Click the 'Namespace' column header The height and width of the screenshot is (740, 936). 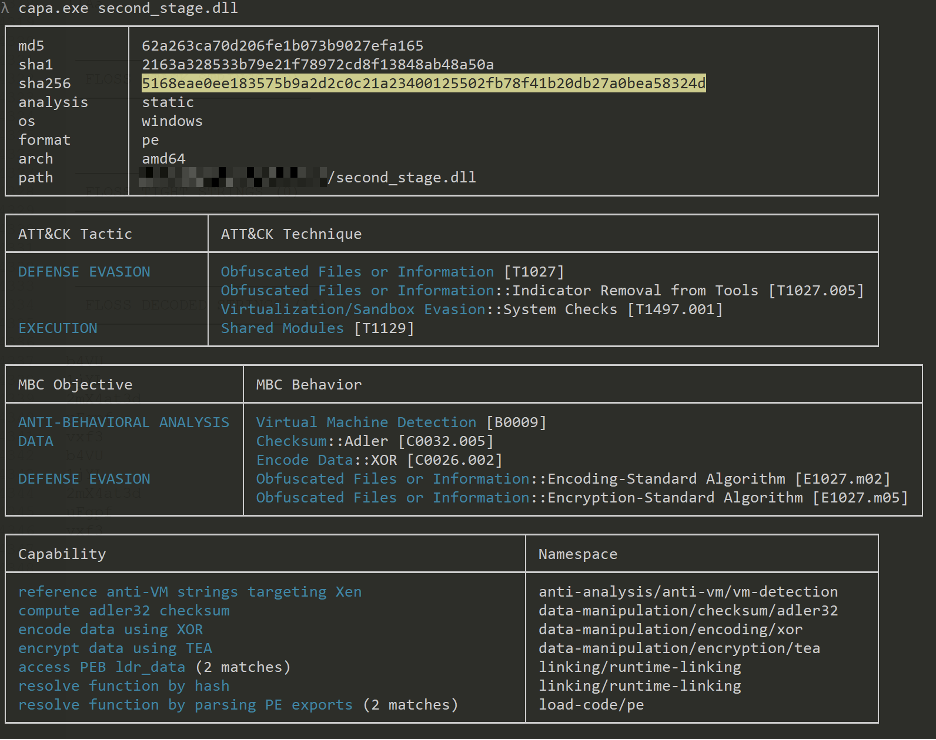[x=578, y=554]
